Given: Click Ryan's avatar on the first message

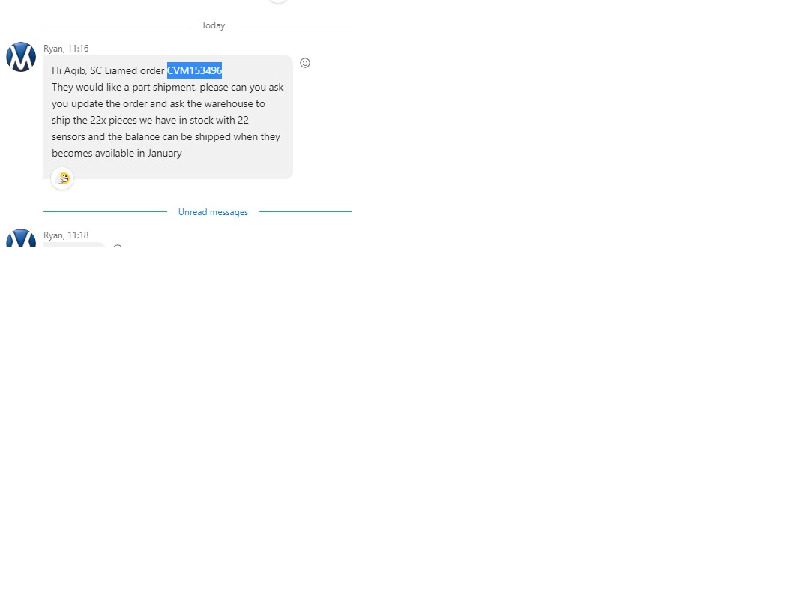Looking at the screenshot, I should (x=21, y=57).
